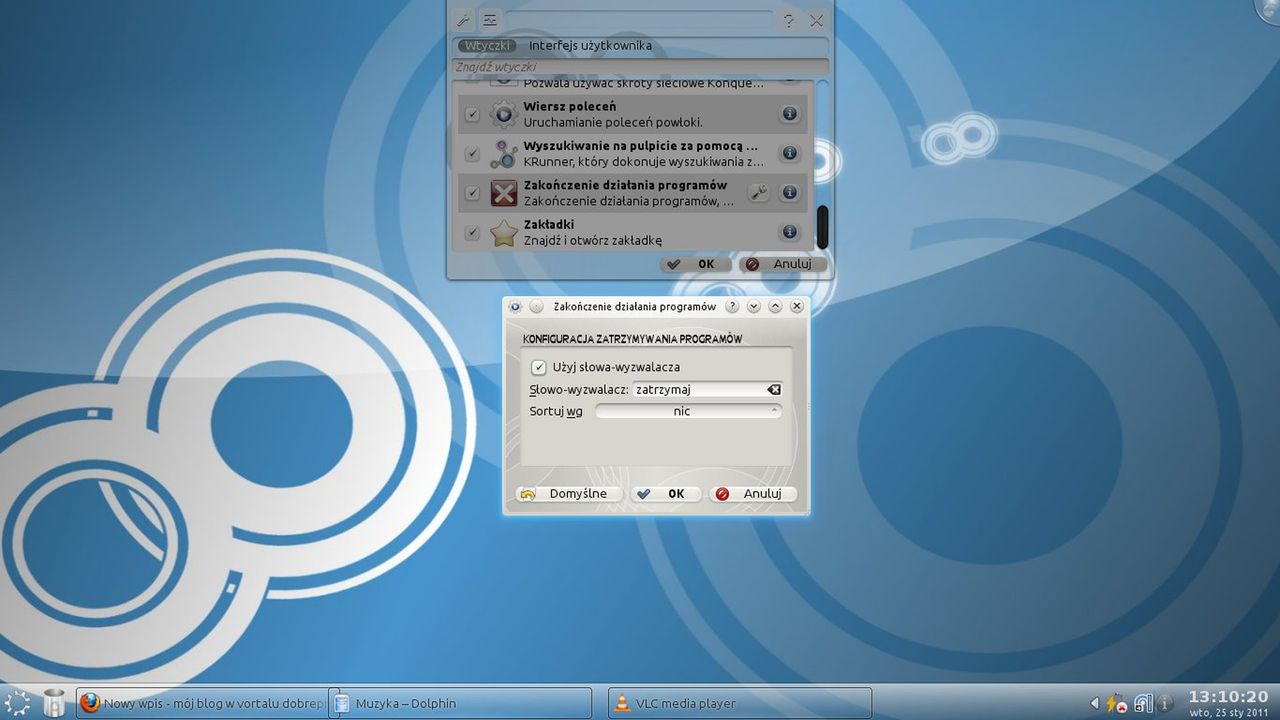Toggle Zakończenie działania programów plugin checkbox

point(473,193)
